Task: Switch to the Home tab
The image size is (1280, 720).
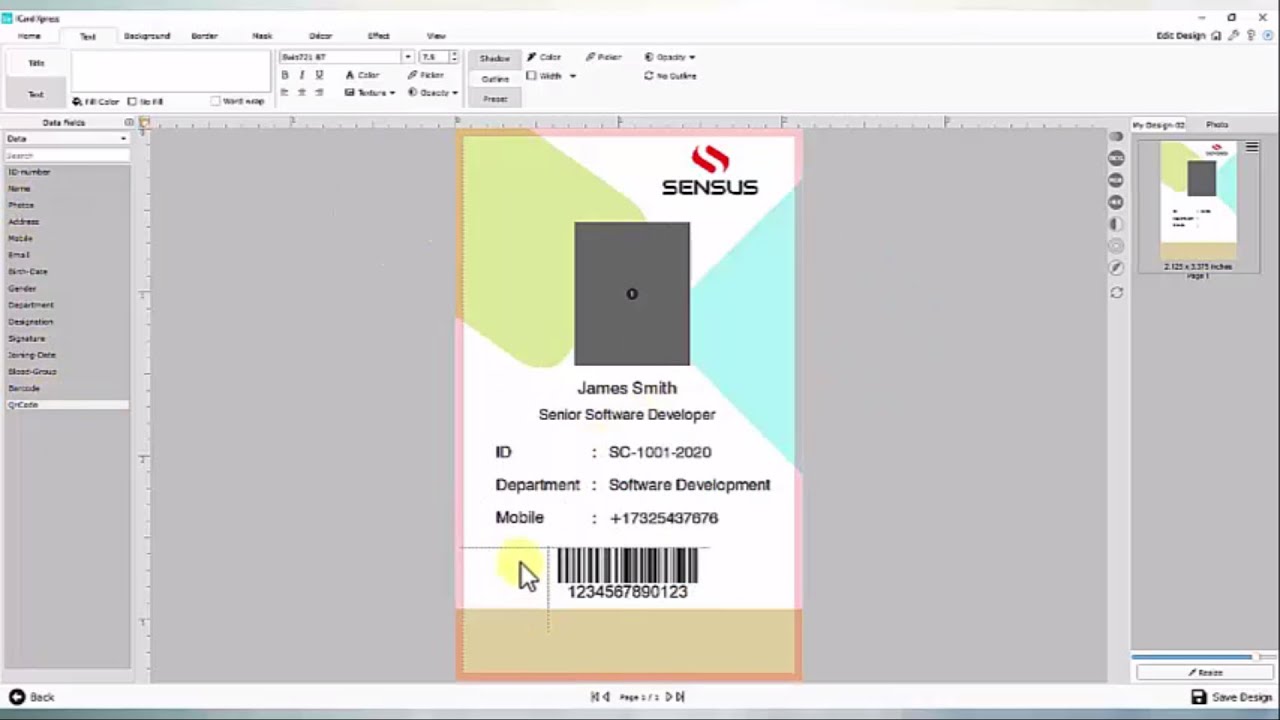Action: click(29, 36)
